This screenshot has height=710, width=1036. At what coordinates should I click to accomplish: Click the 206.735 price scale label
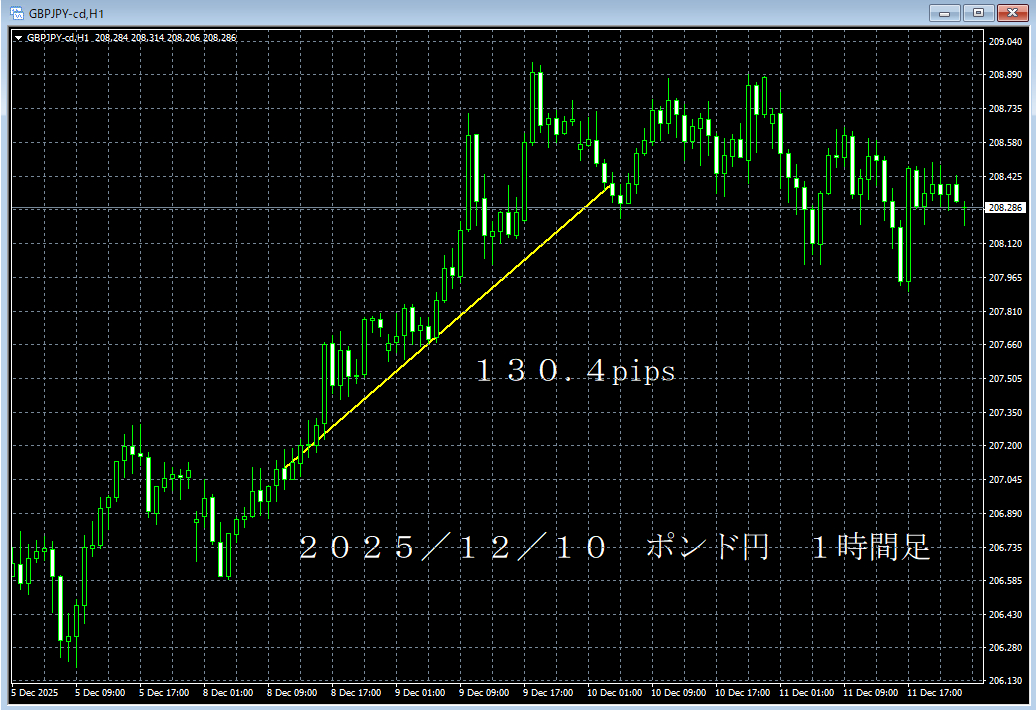[1005, 548]
